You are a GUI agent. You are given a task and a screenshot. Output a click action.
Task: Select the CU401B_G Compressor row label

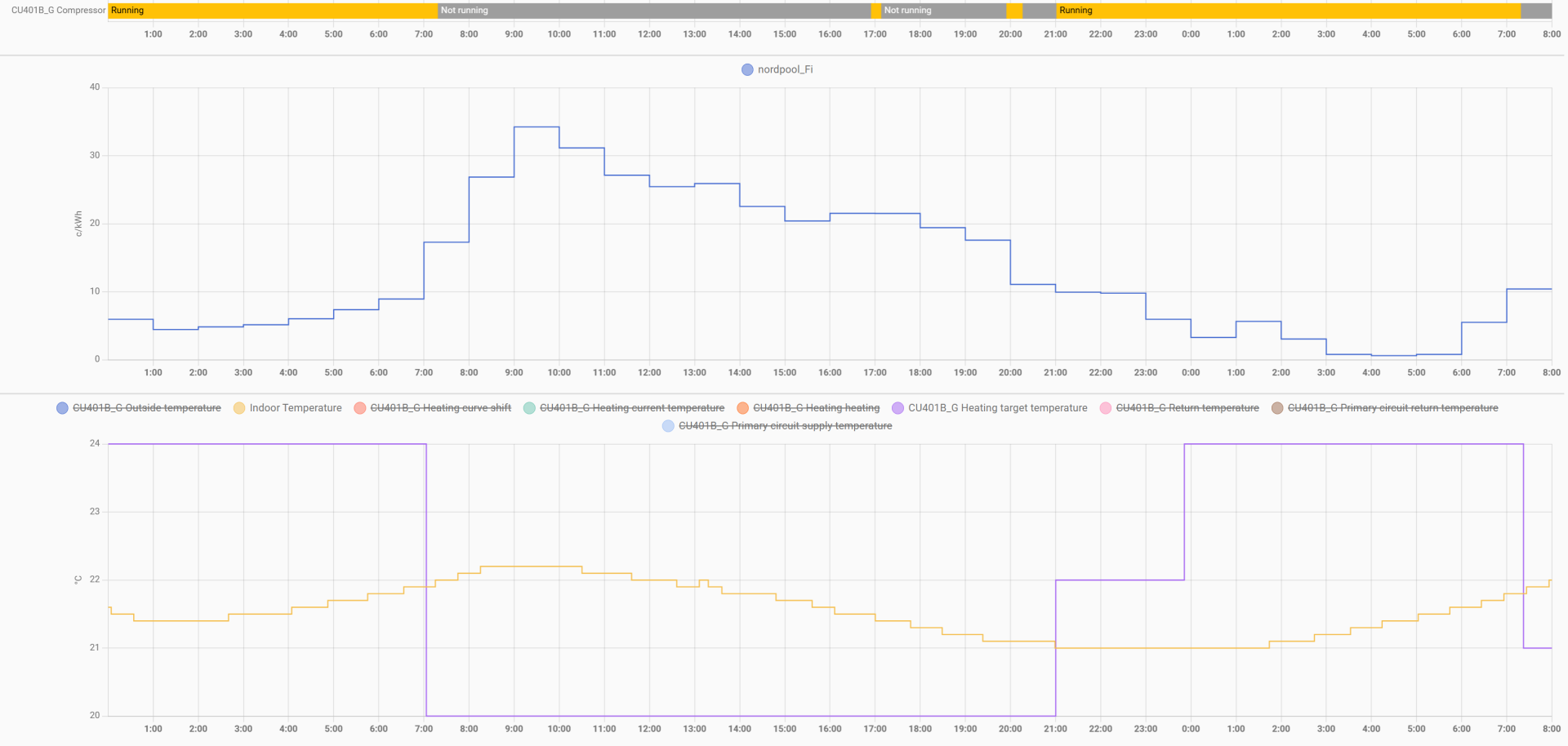(x=58, y=11)
